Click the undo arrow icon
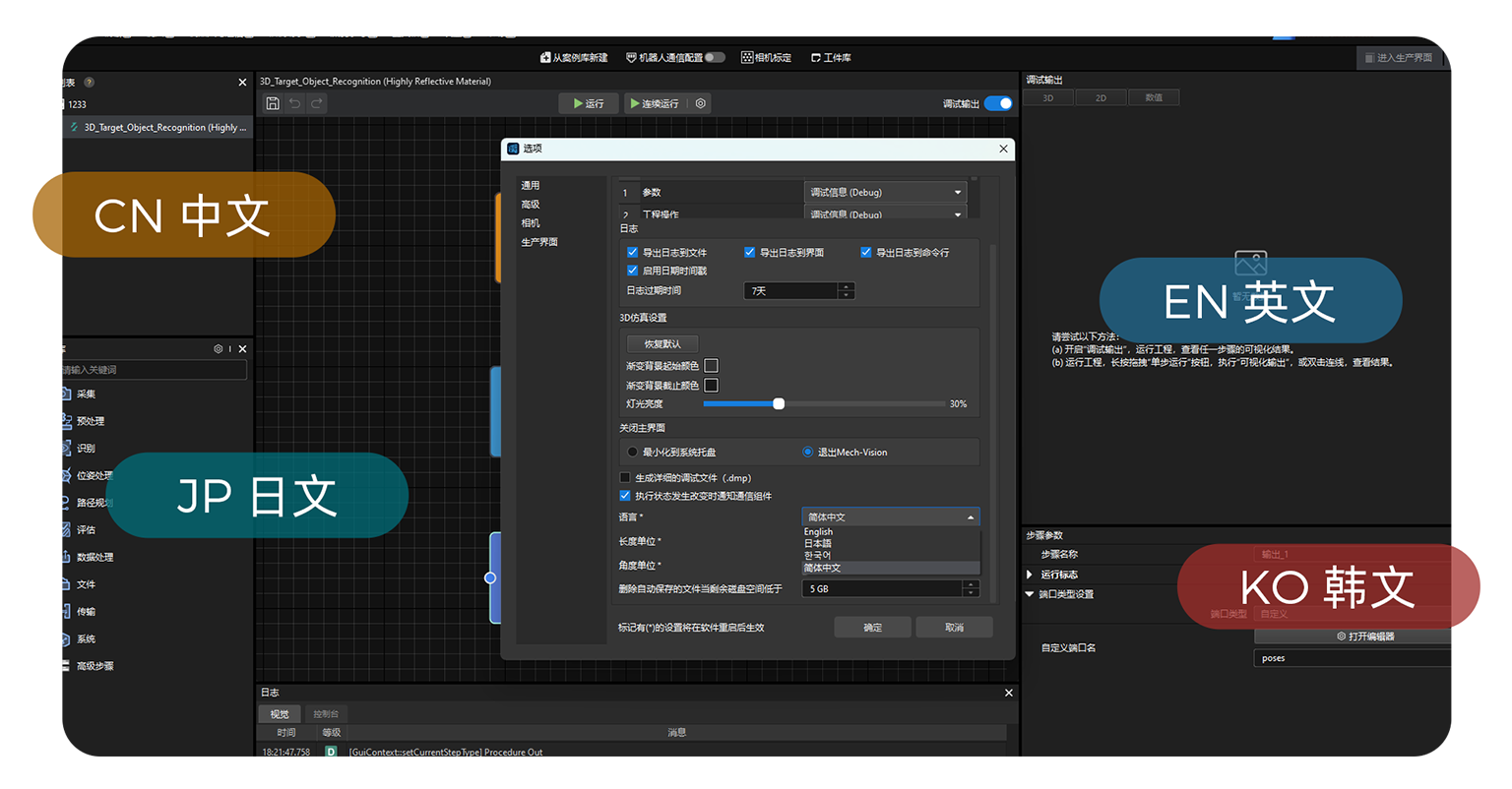This screenshot has height=789, width=1512. click(294, 103)
